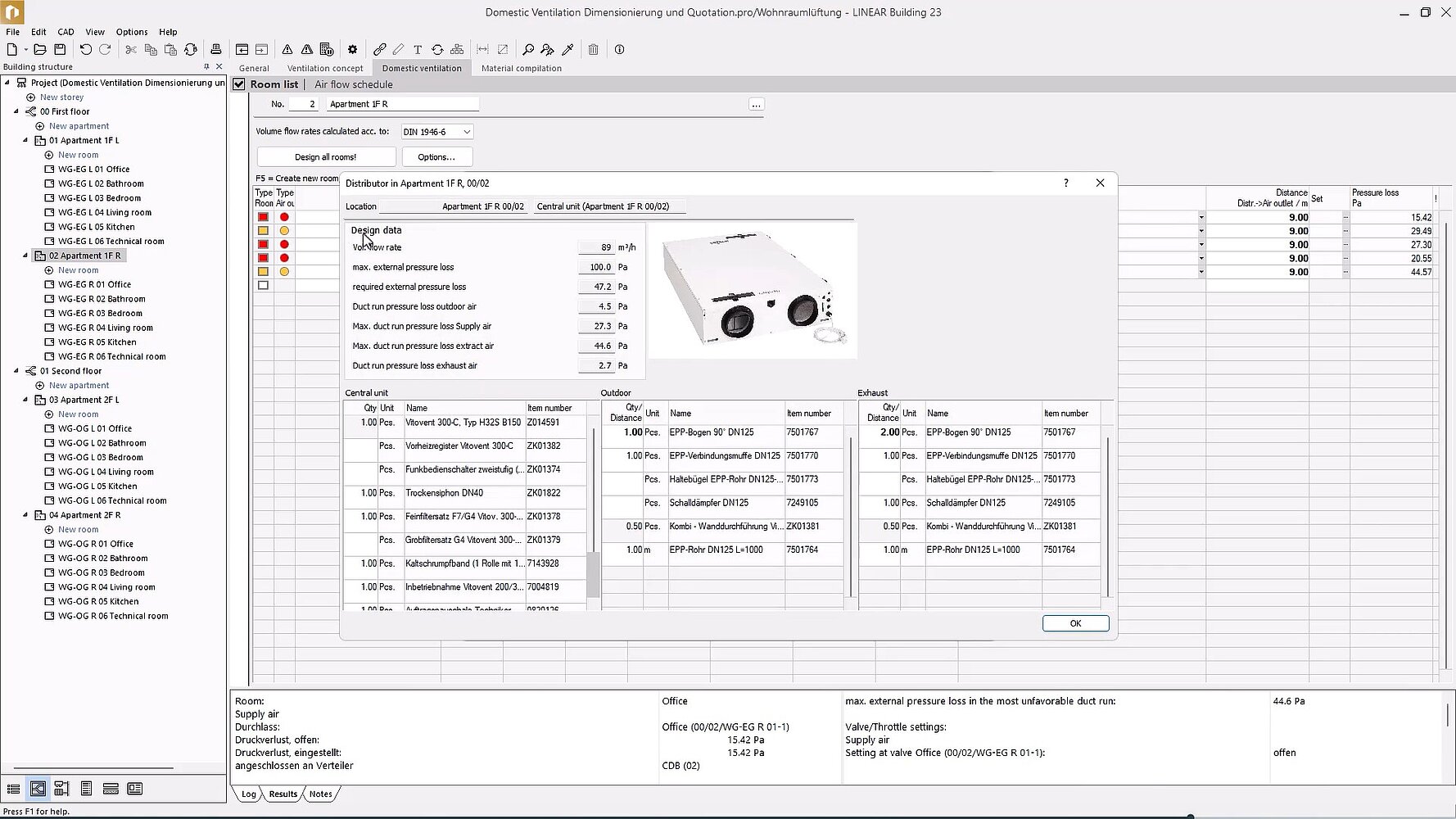Collapse the 03 Apartment 2F L node
The width and height of the screenshot is (1456, 819).
pyautogui.click(x=25, y=400)
